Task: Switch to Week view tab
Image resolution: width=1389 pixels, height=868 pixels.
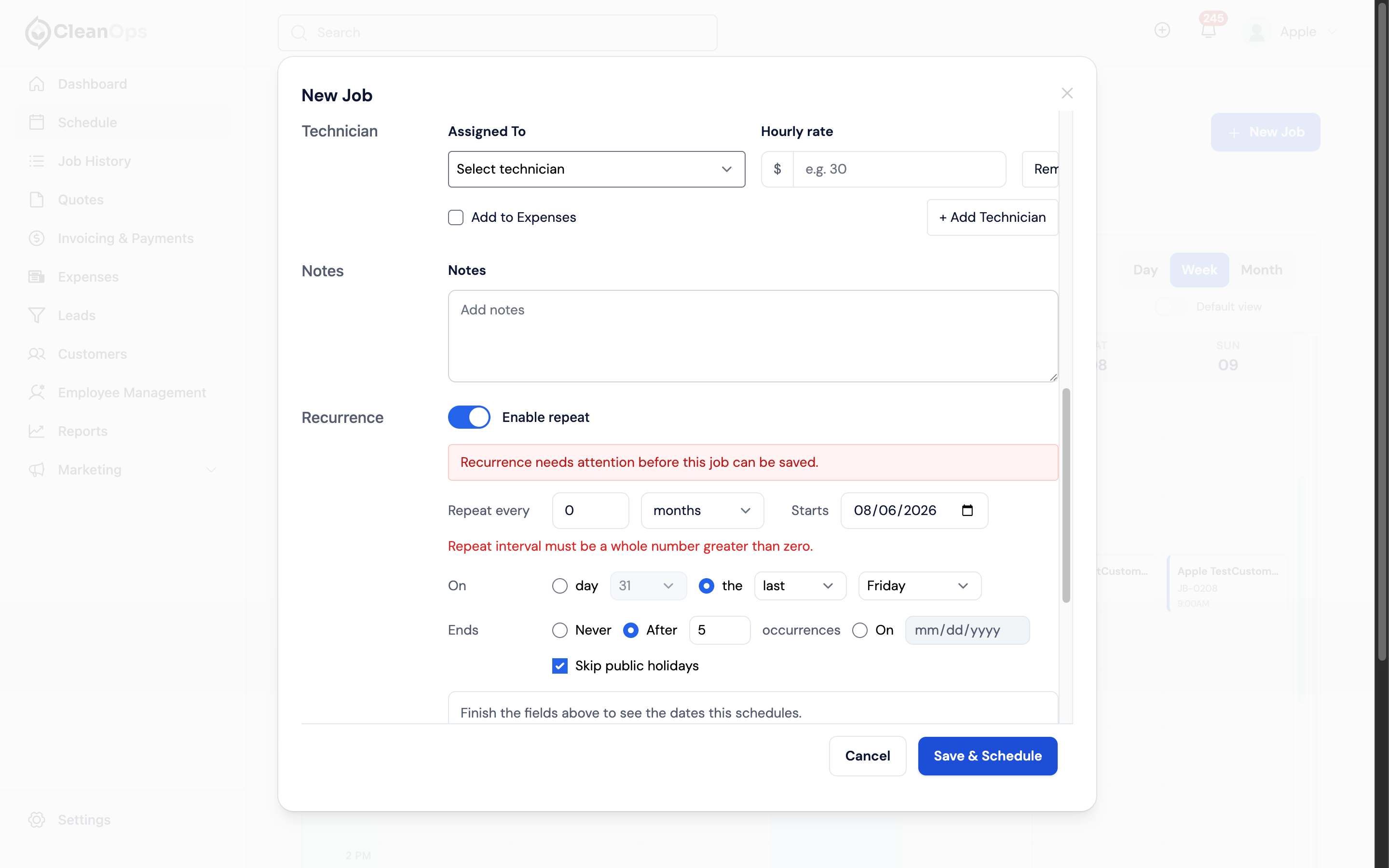Action: coord(1199,270)
